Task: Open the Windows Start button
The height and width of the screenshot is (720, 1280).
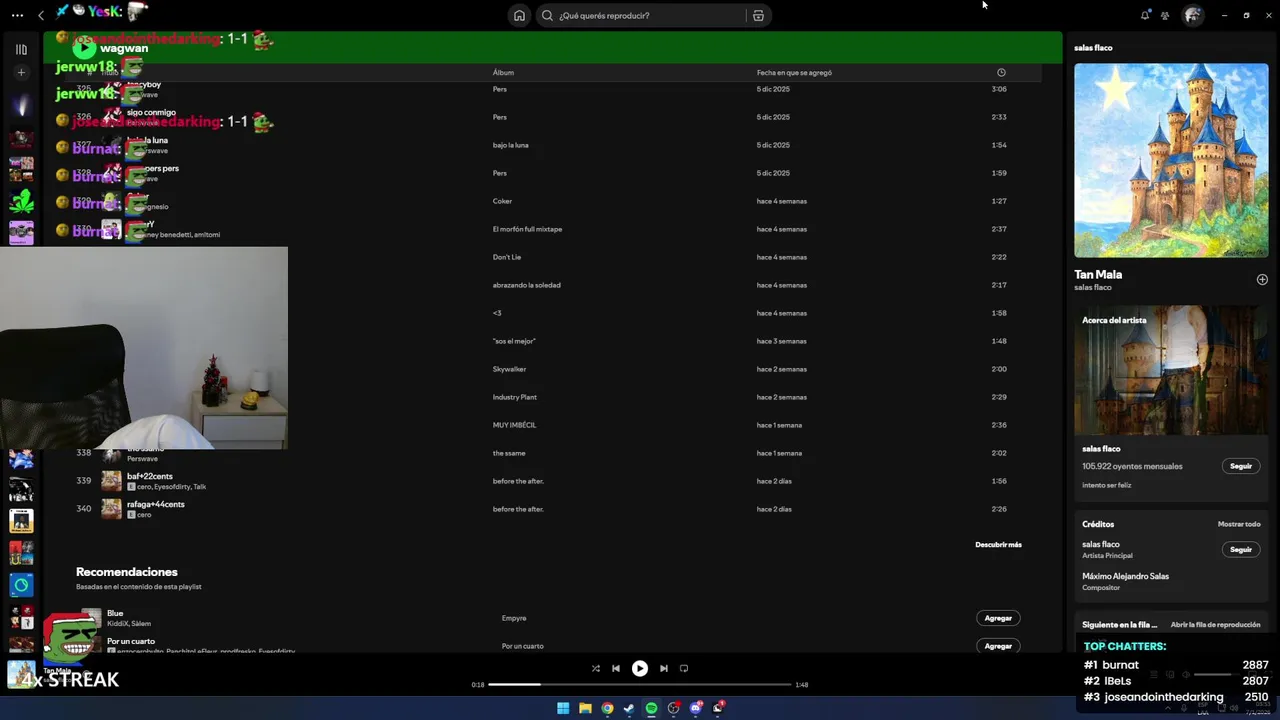Action: click(x=563, y=708)
